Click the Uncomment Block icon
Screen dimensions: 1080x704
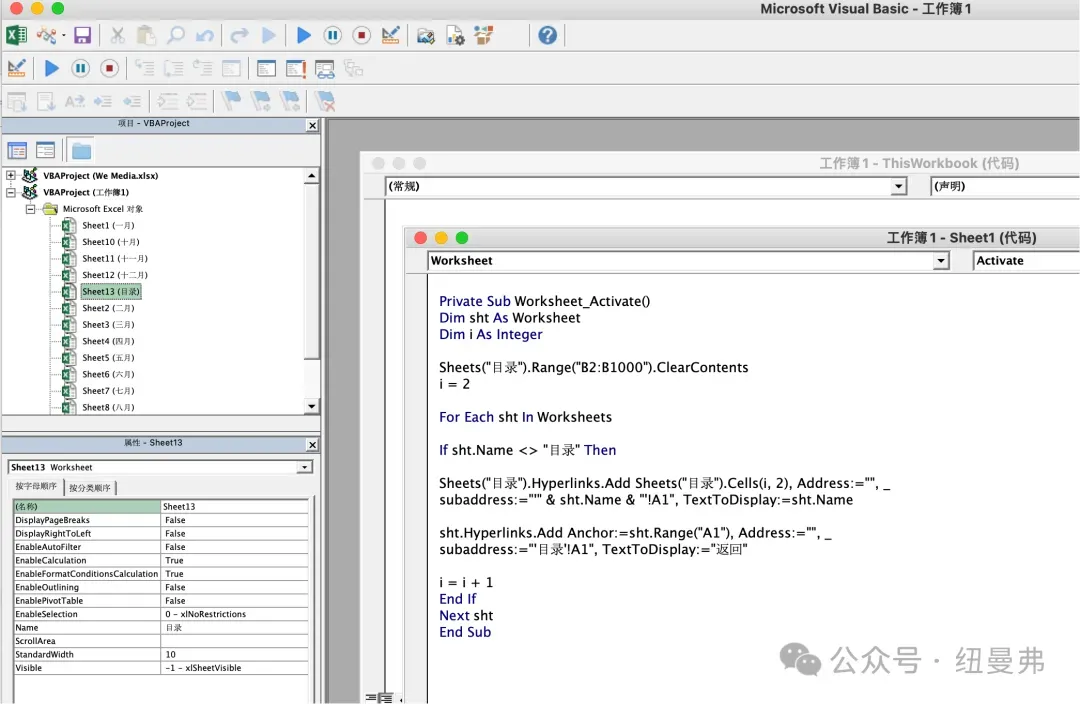pyautogui.click(x=196, y=101)
